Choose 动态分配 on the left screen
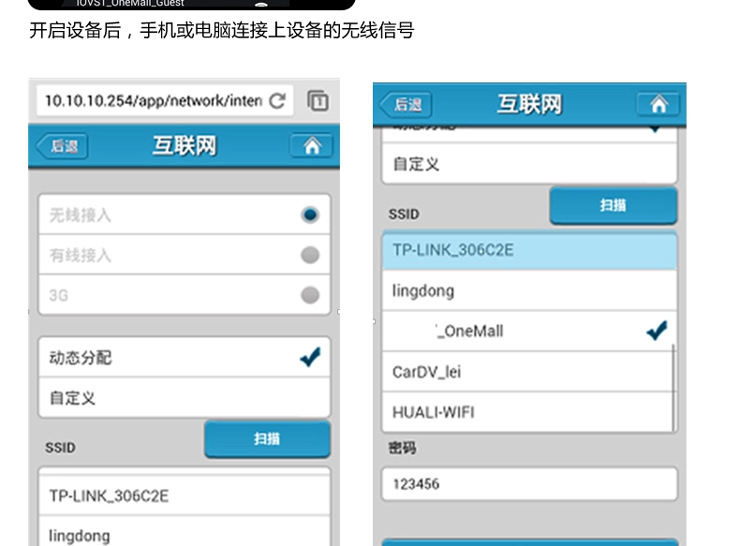This screenshot has height=546, width=740. 184,357
